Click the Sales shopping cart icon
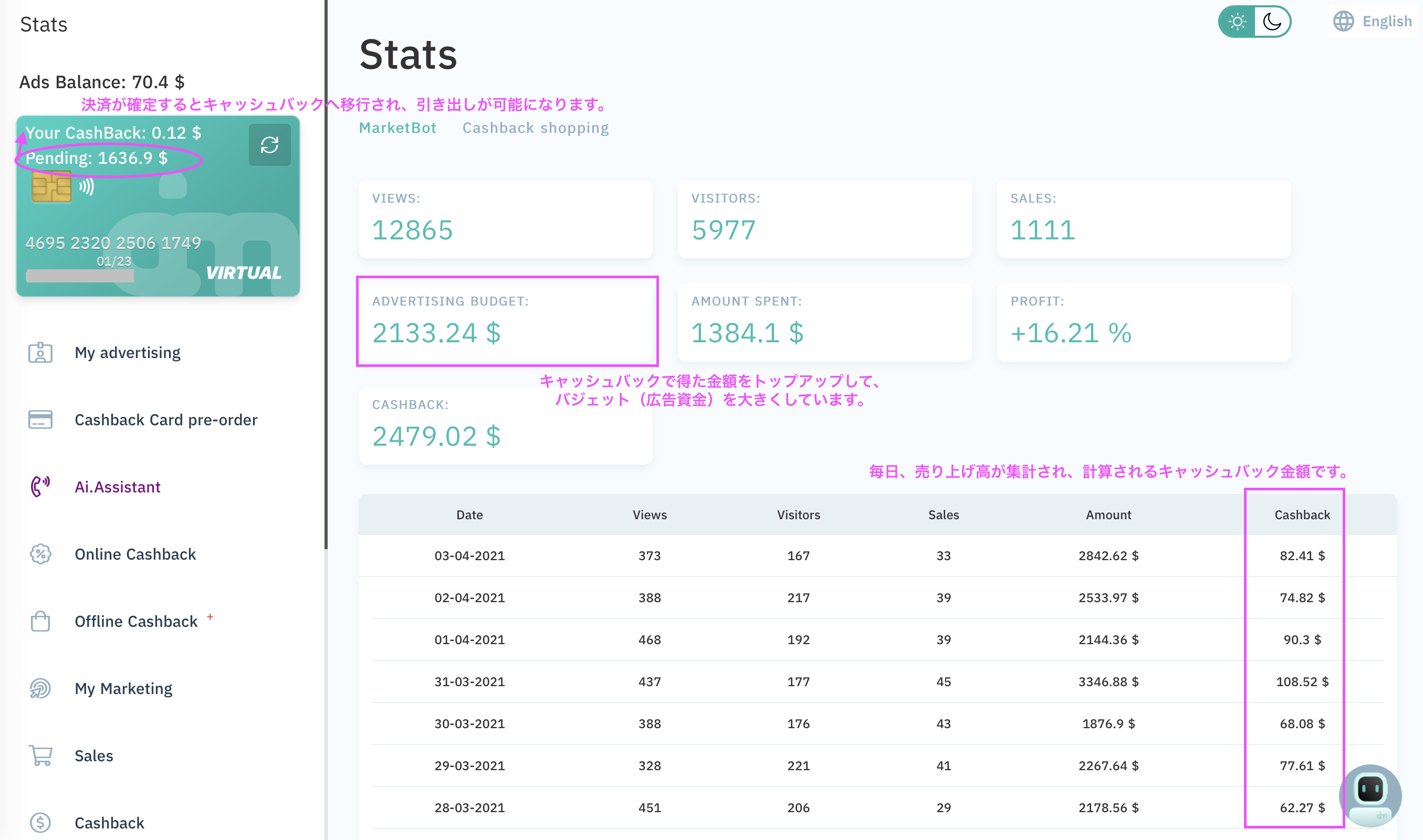The width and height of the screenshot is (1423, 840). tap(40, 755)
